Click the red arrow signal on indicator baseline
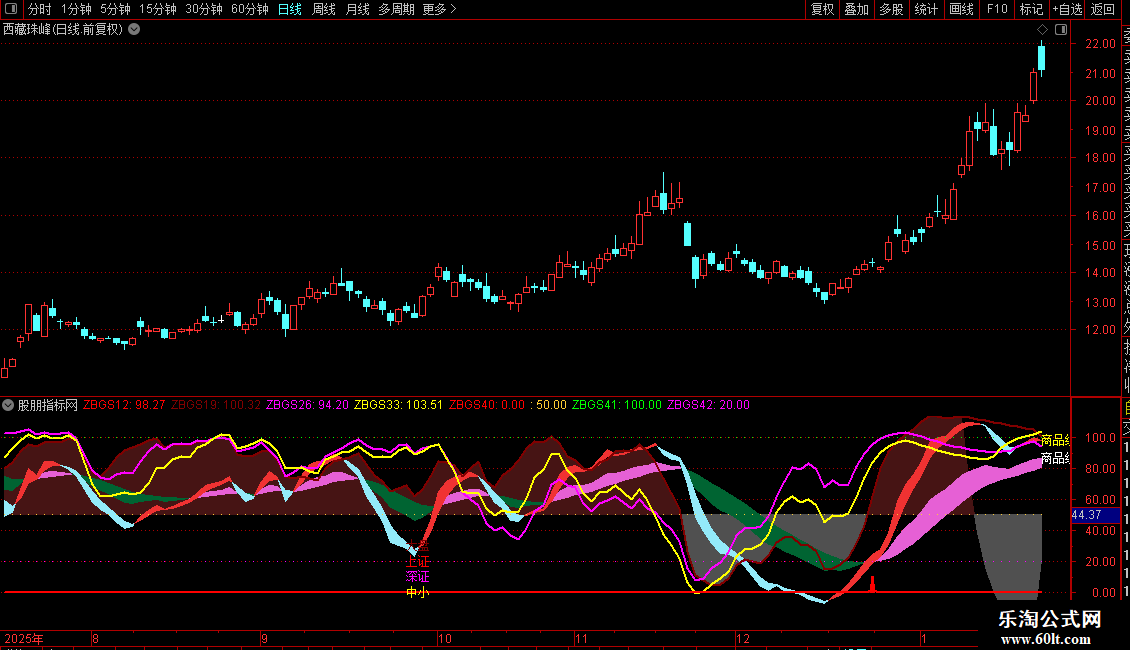1130x650 pixels. [872, 584]
